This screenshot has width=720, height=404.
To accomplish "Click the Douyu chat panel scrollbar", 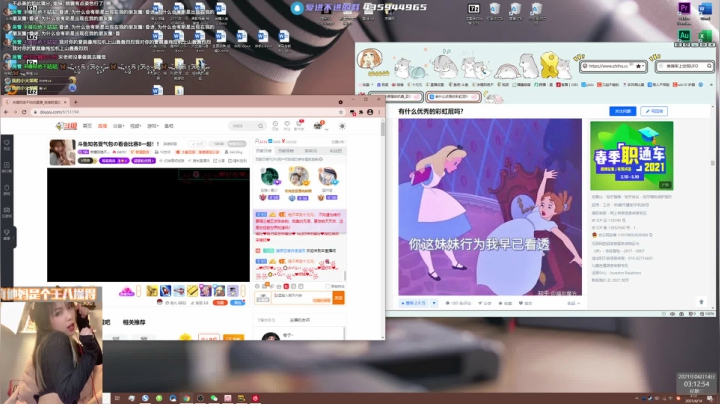I will (345, 275).
